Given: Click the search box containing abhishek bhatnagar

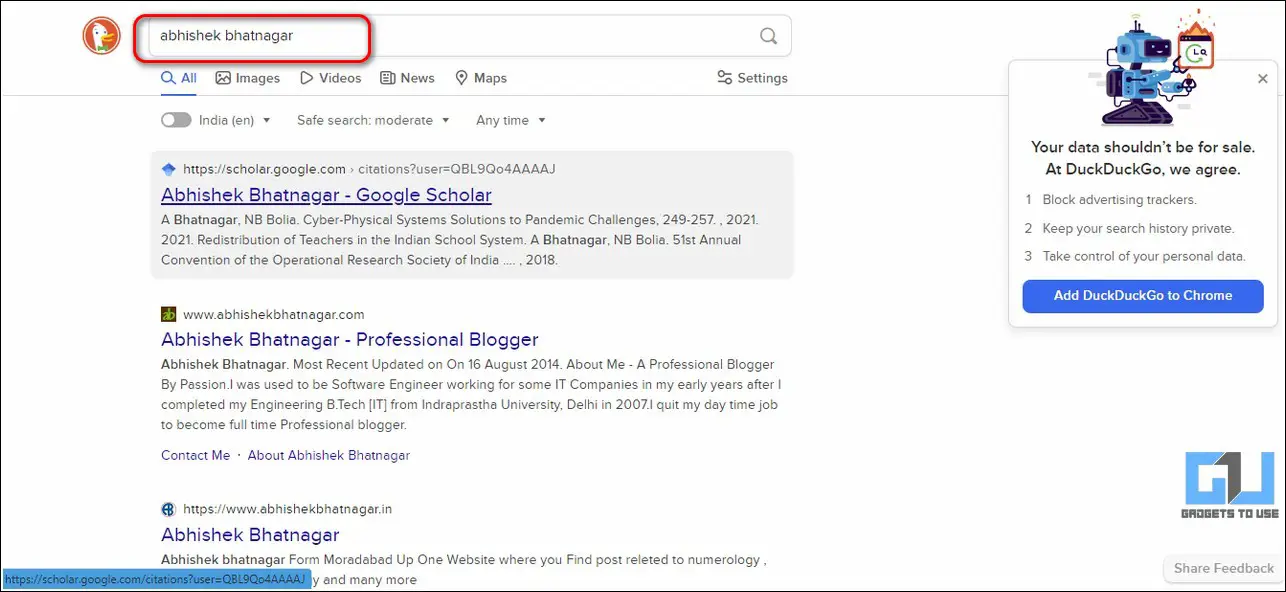Looking at the screenshot, I should coord(470,36).
